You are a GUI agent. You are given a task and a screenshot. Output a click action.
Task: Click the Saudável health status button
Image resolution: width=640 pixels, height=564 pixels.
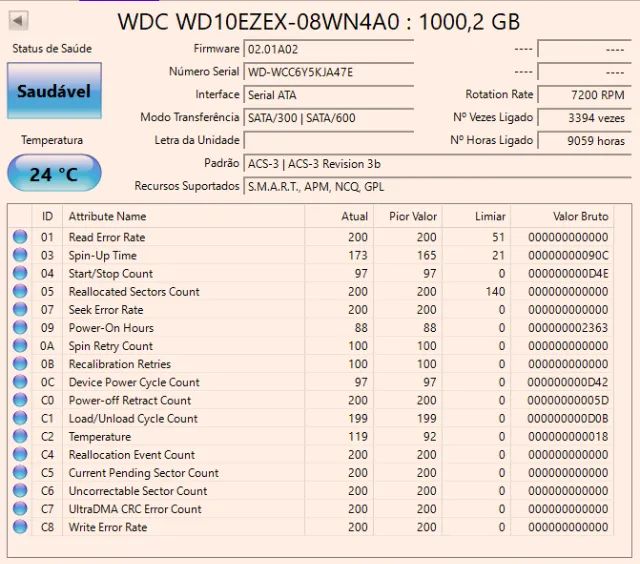(54, 91)
